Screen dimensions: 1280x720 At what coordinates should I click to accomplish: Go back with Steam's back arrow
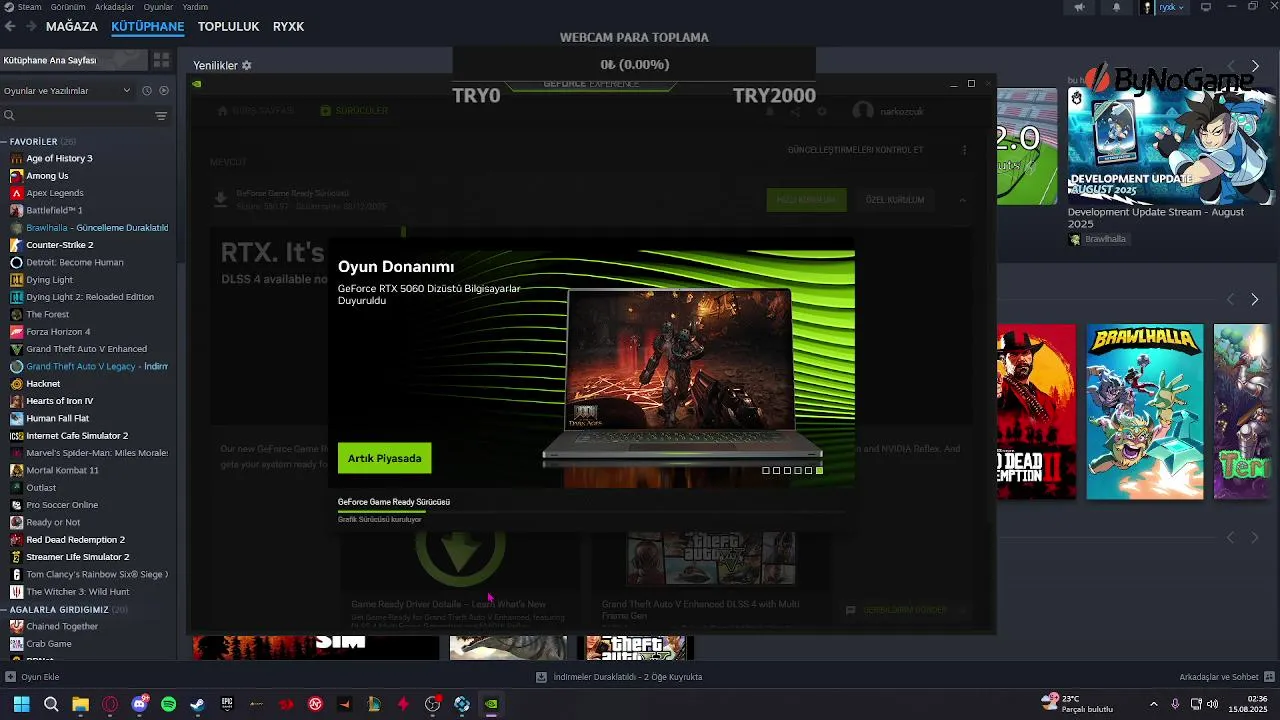(10, 27)
